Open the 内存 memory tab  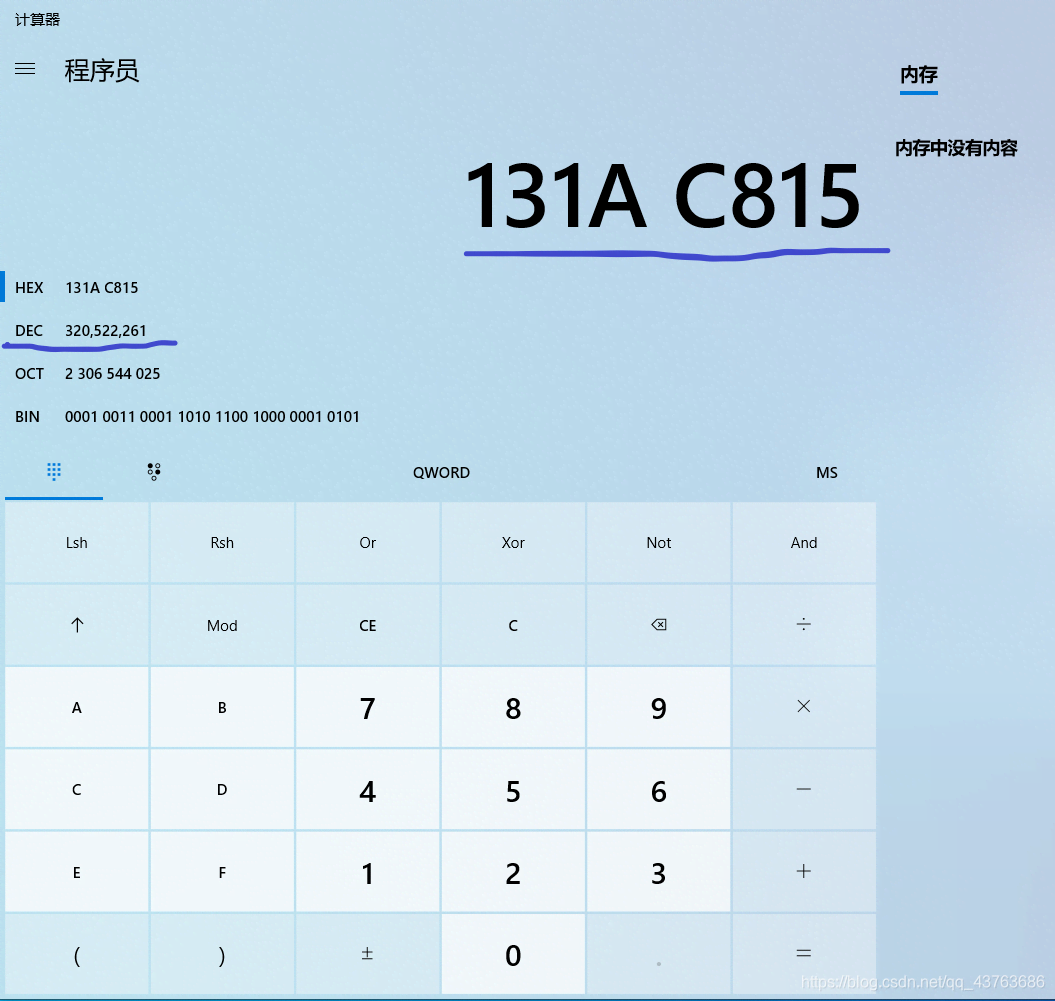918,75
